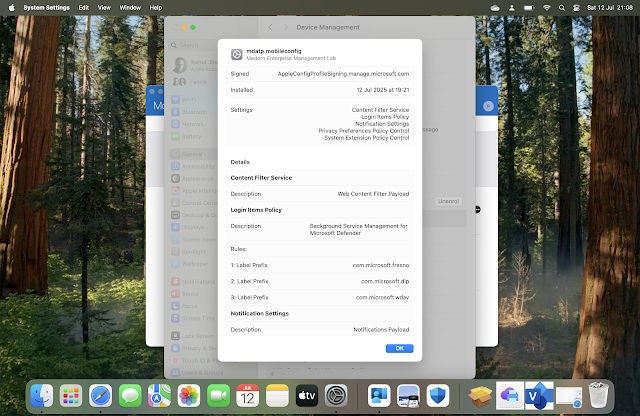This screenshot has width=640, height=416.
Task: Click the Unenrol button in Device Management
Action: (449, 201)
